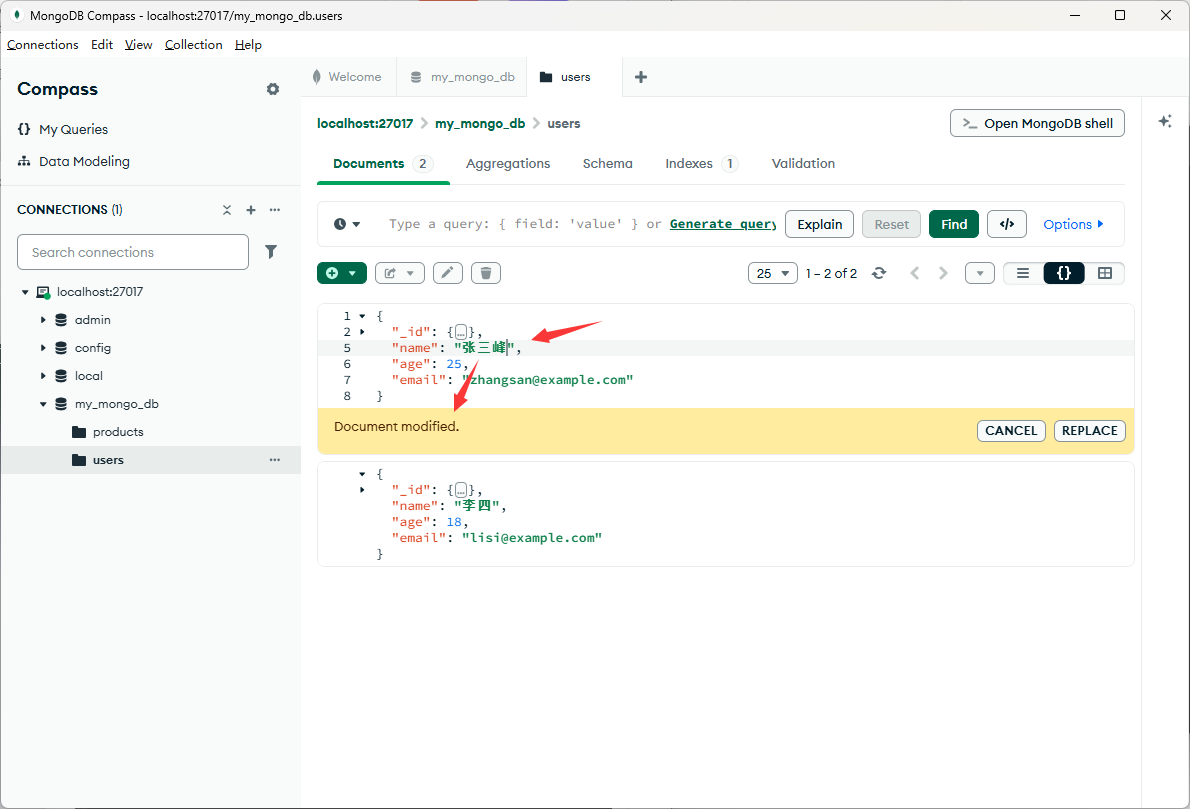Viewport: 1190px width, 809px height.
Task: Switch to my_mongo_db tab
Action: [x=462, y=77]
